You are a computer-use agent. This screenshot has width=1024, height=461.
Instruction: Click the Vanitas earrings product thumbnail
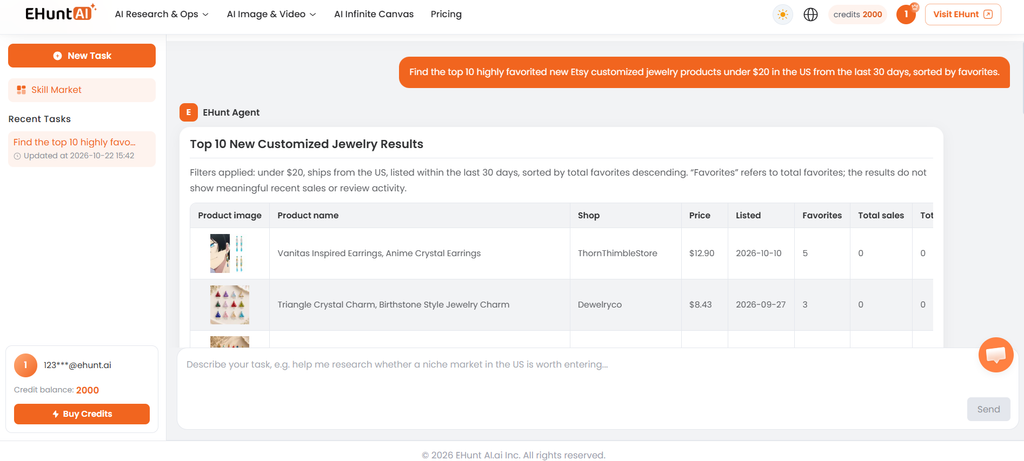(229, 253)
